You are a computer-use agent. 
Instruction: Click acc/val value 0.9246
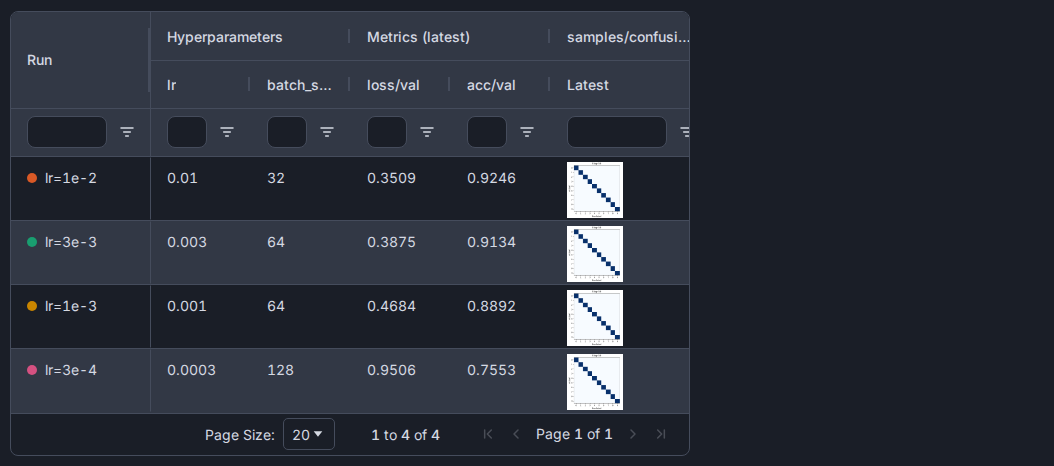coord(491,178)
